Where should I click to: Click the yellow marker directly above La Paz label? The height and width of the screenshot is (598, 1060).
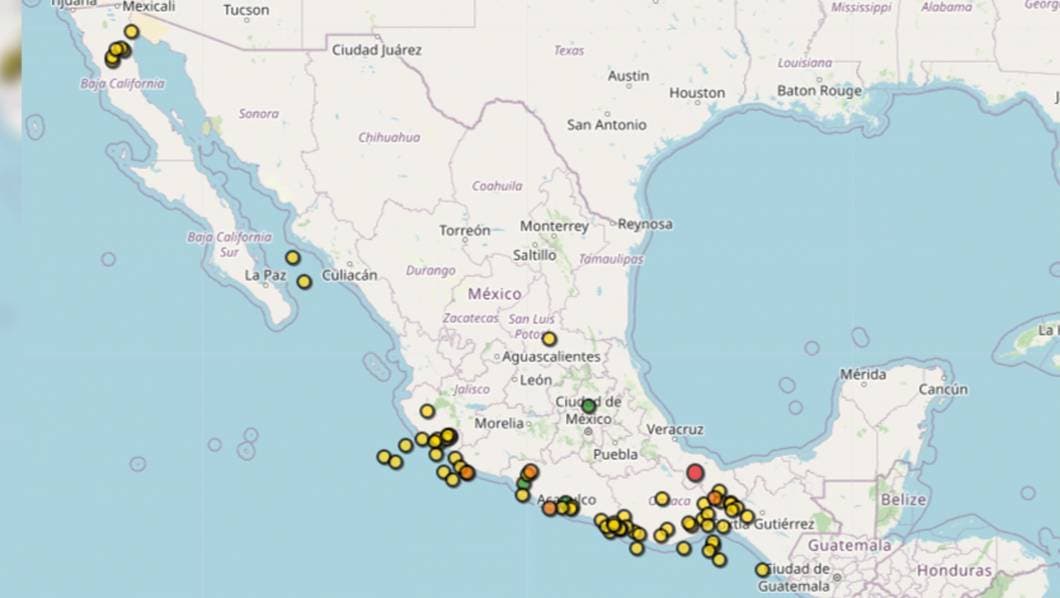click(x=292, y=258)
